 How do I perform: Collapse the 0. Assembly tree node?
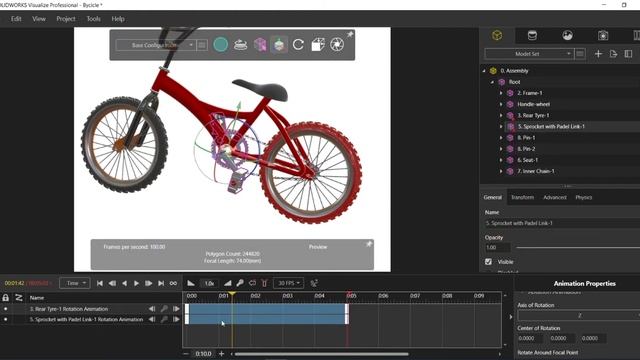[484, 71]
